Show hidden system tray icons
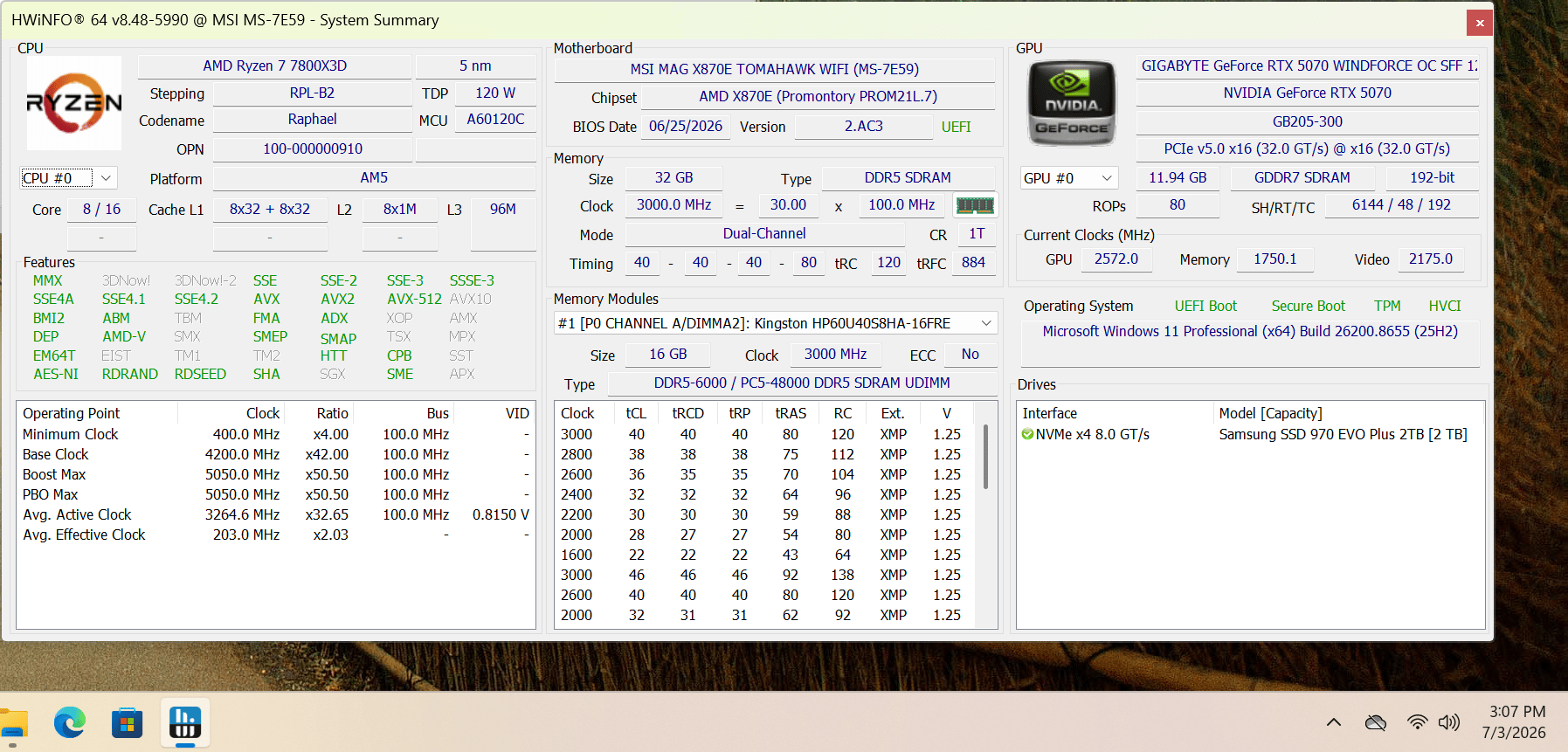The height and width of the screenshot is (752, 1568). [x=1333, y=722]
